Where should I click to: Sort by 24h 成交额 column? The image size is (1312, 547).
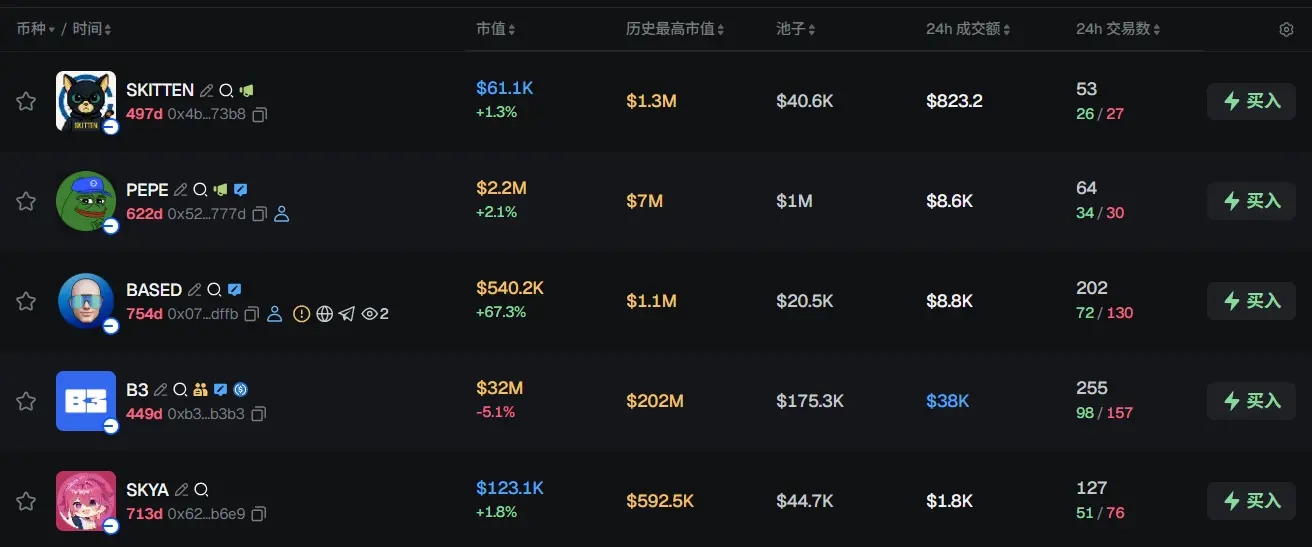[967, 30]
